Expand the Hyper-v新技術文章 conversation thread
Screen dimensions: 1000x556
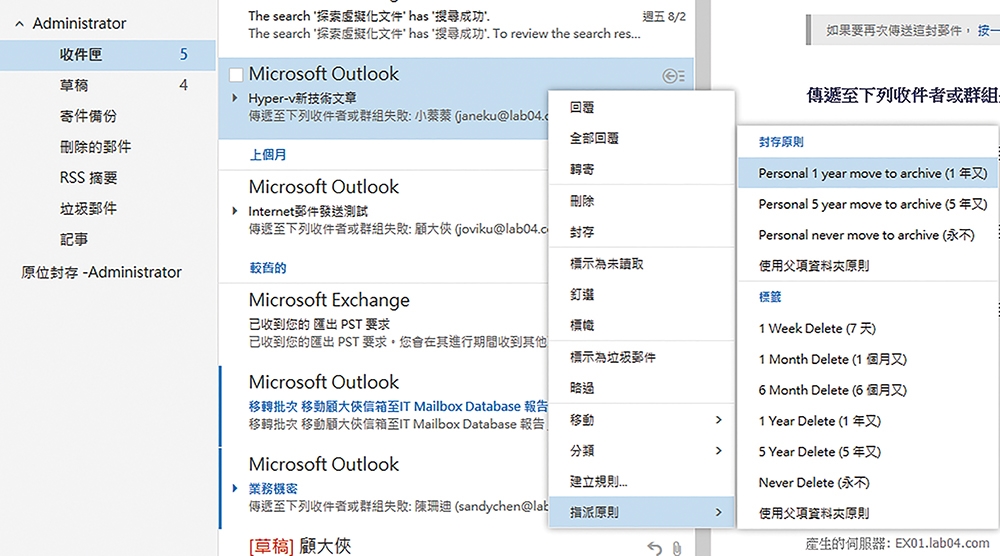pyautogui.click(x=235, y=98)
